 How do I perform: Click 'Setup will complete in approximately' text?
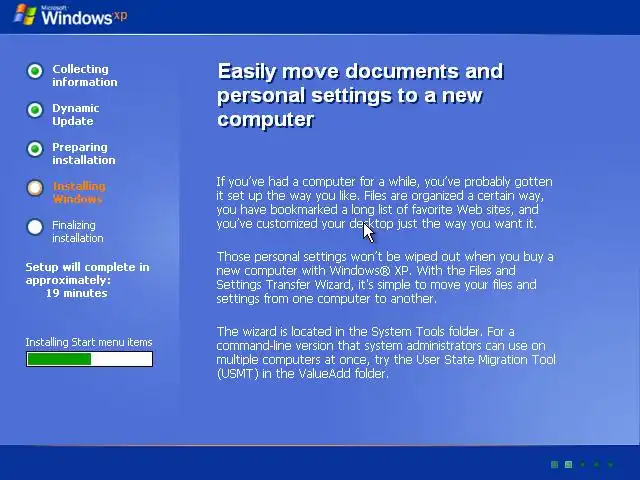87,273
